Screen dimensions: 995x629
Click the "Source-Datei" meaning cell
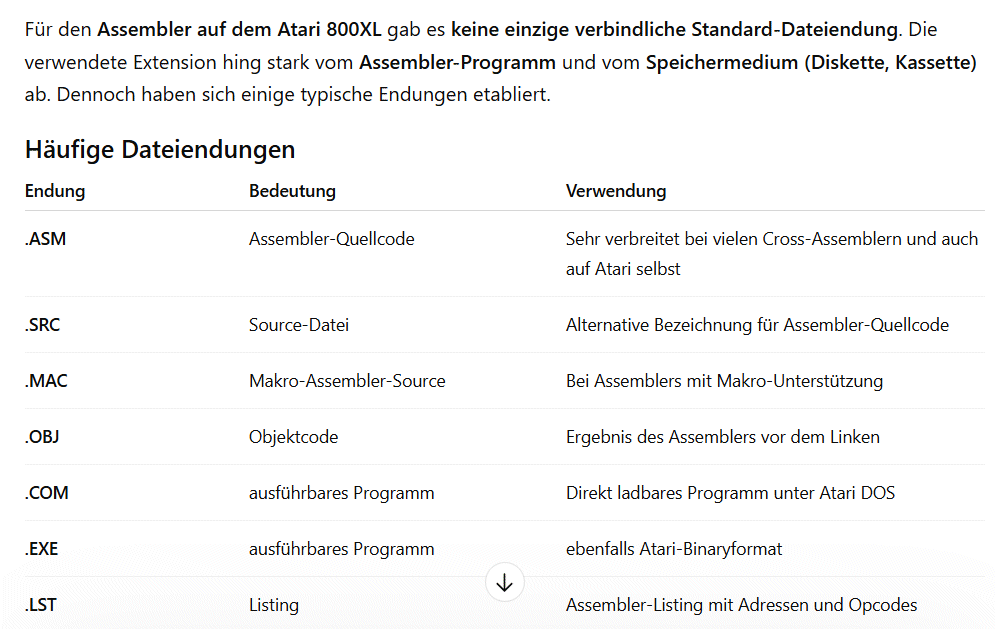[299, 325]
